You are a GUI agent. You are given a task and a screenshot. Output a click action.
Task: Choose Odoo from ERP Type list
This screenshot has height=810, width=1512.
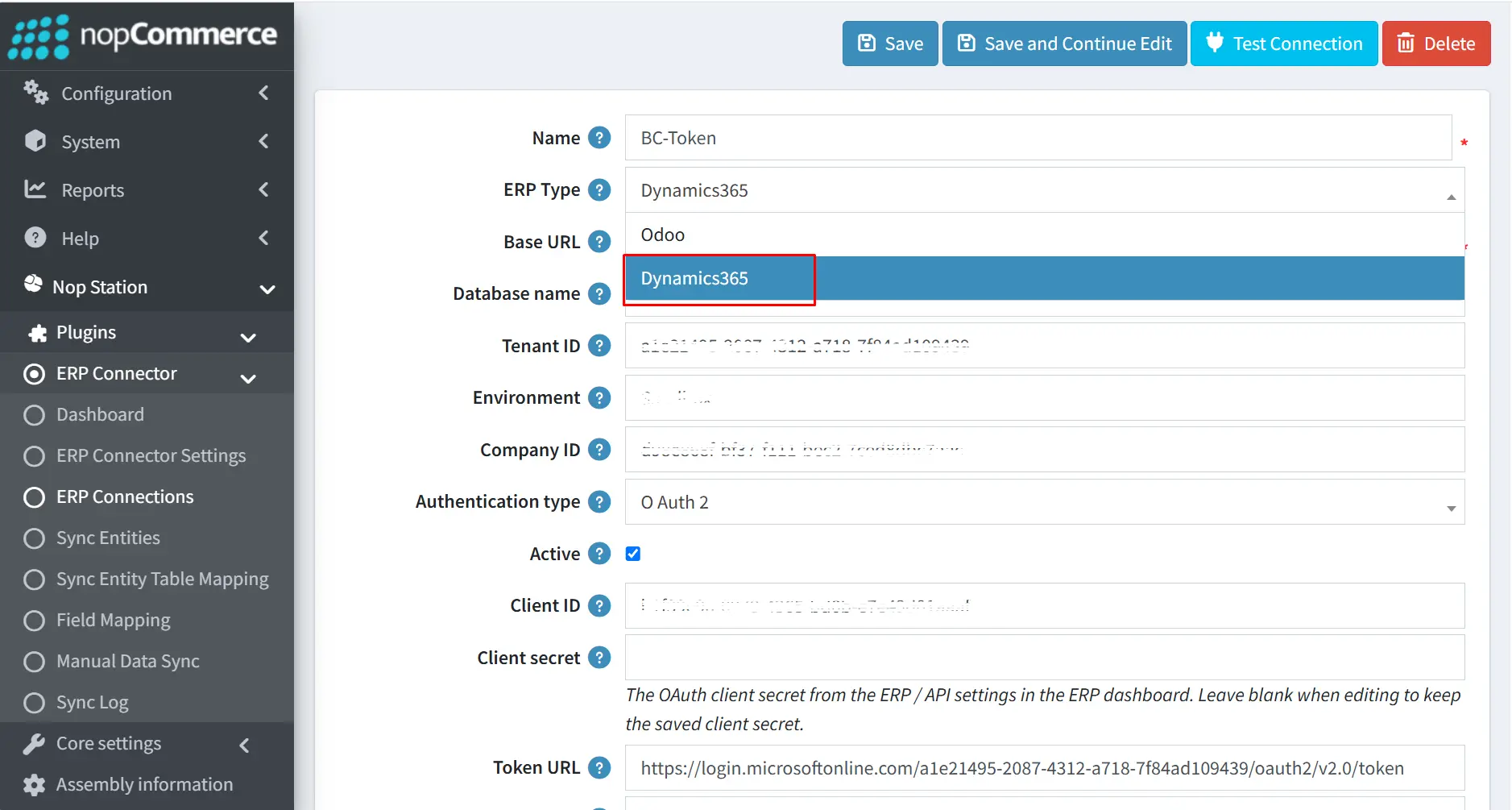(1045, 235)
